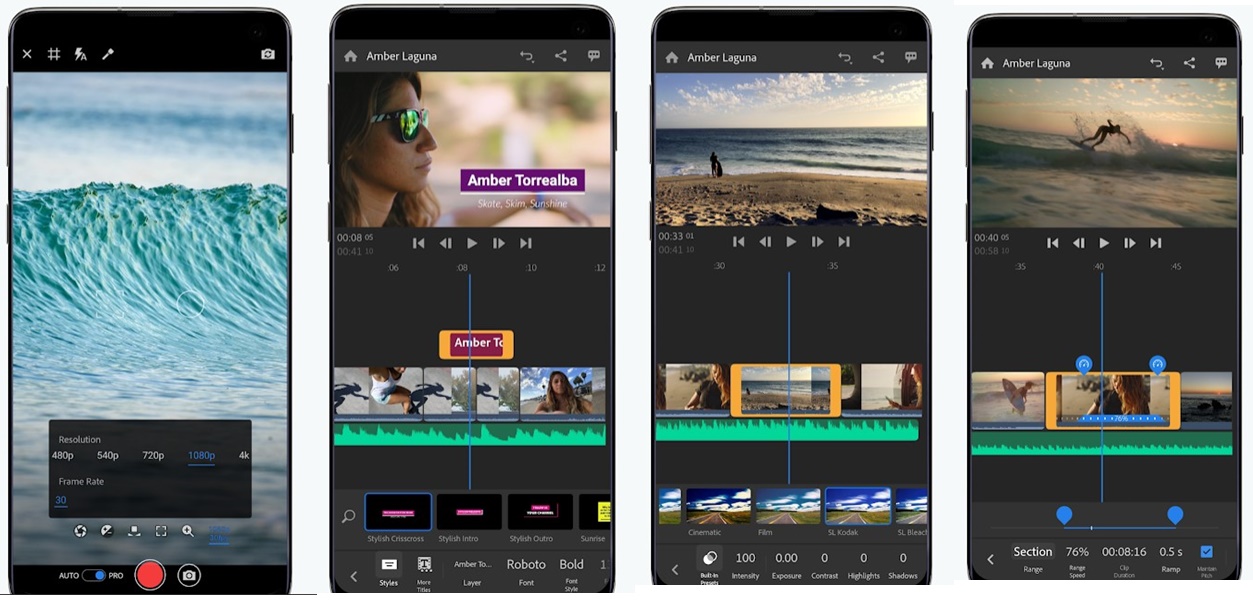Tap the right speed range slider handle
1253x600 pixels.
(x=1175, y=516)
